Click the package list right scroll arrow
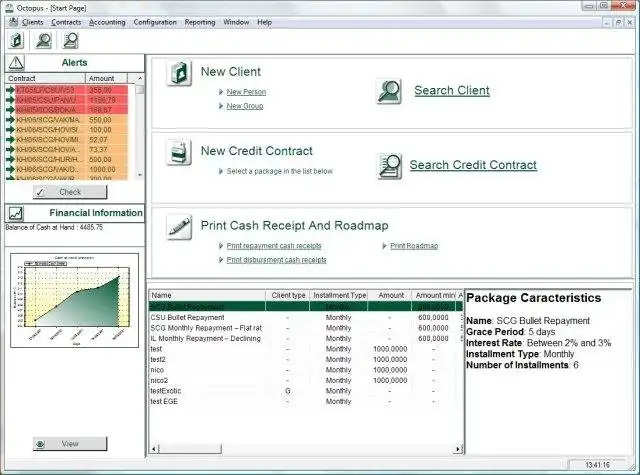 458,449
